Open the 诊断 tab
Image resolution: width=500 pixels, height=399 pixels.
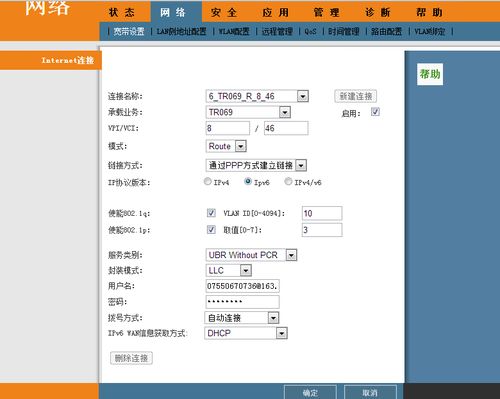coord(378,13)
